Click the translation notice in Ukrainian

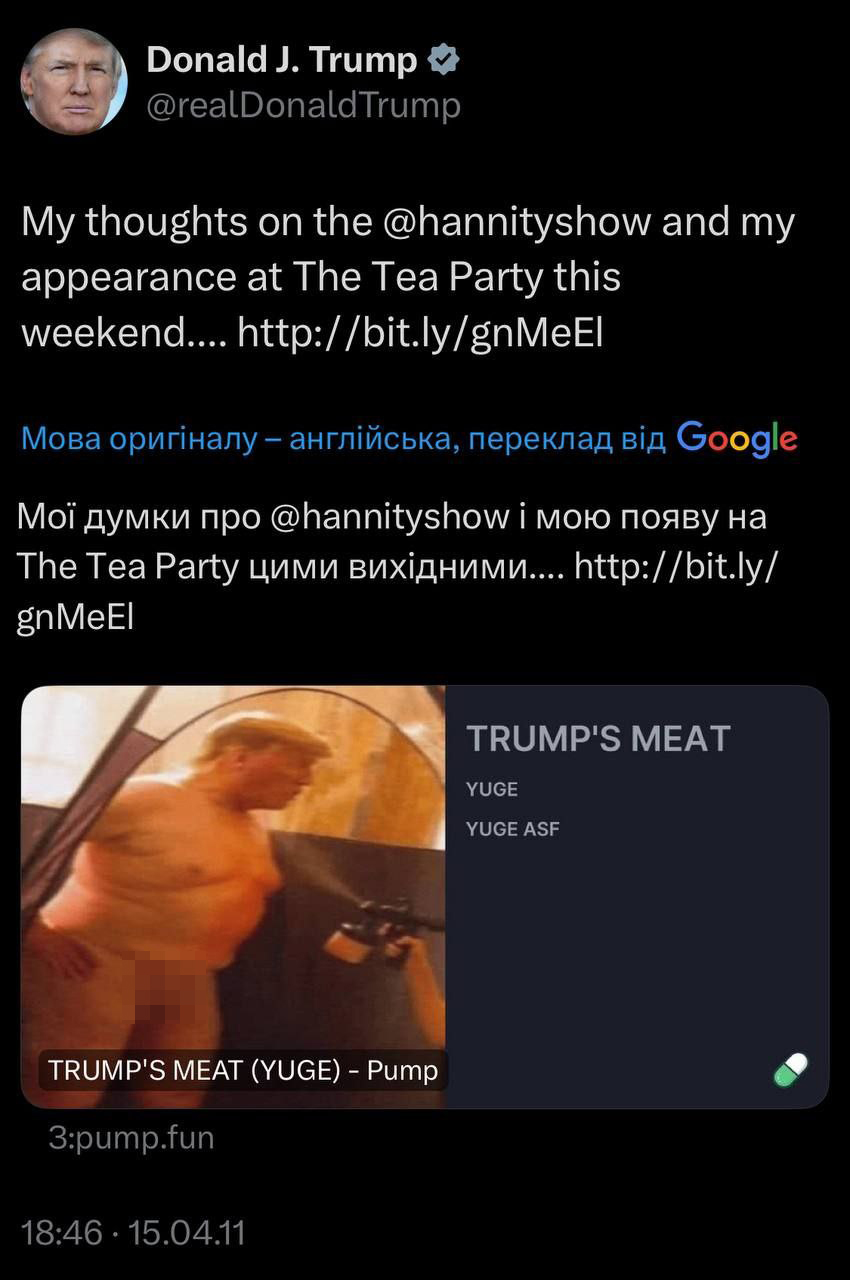[343, 439]
